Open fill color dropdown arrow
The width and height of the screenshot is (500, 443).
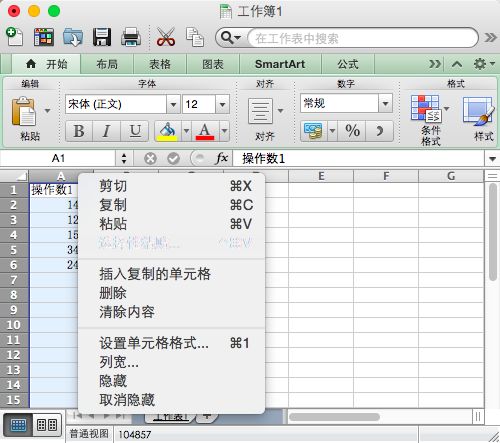pyautogui.click(x=186, y=131)
